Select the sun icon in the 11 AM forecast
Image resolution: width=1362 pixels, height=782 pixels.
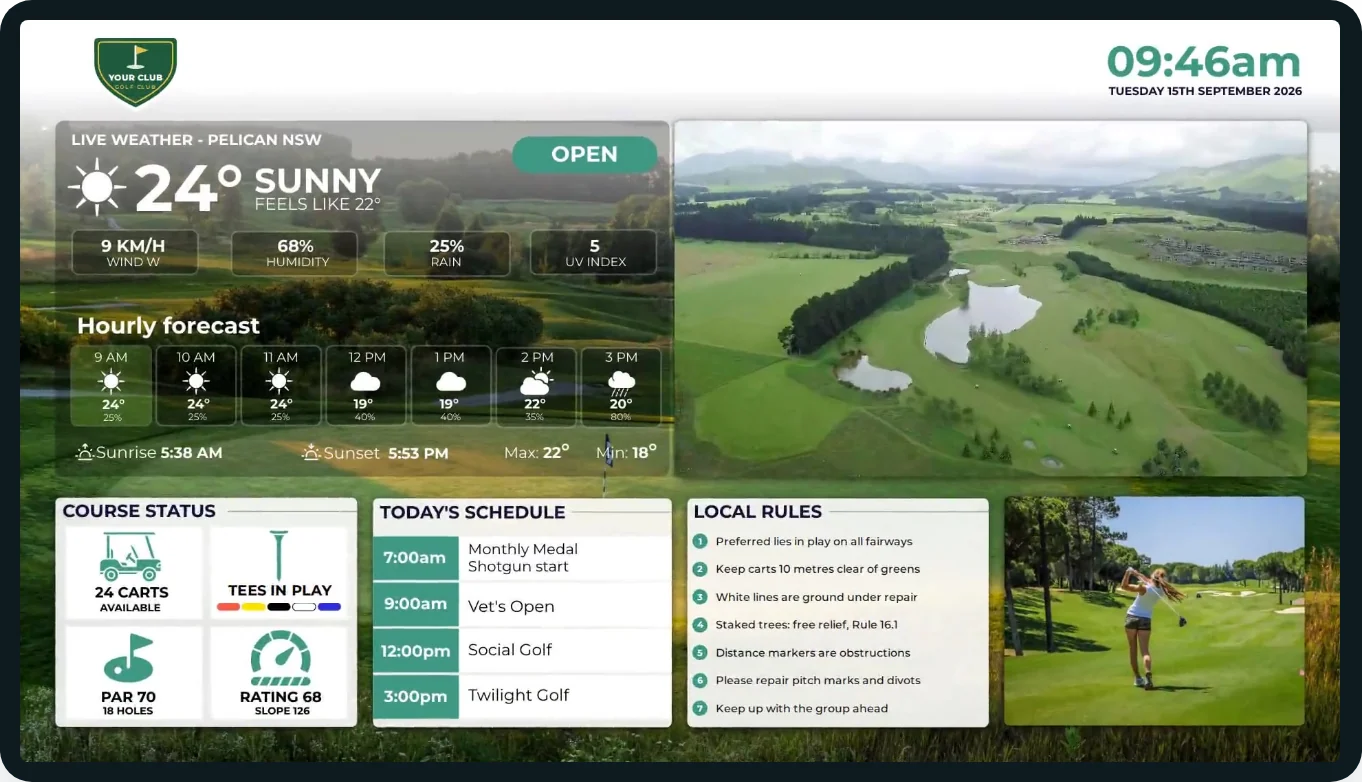[280, 381]
